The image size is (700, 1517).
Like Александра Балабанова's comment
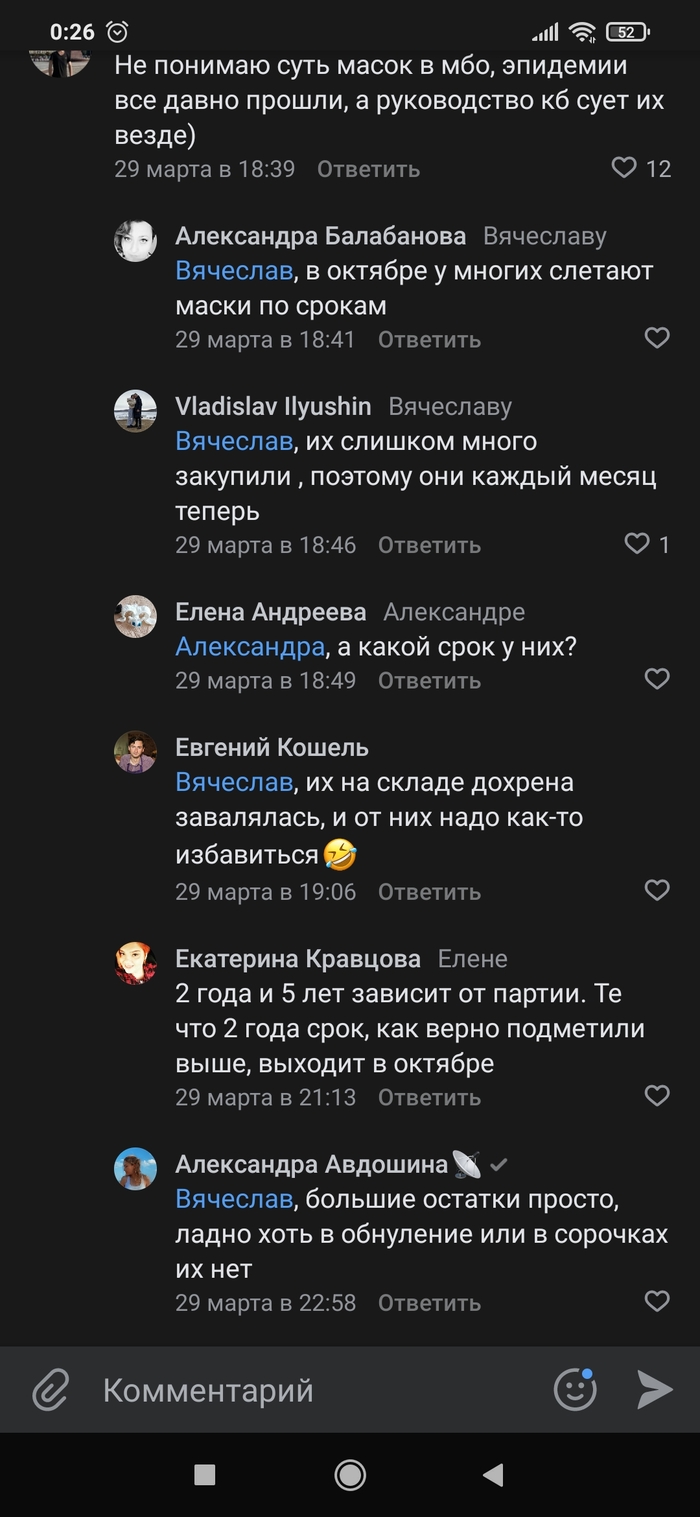[x=657, y=338]
